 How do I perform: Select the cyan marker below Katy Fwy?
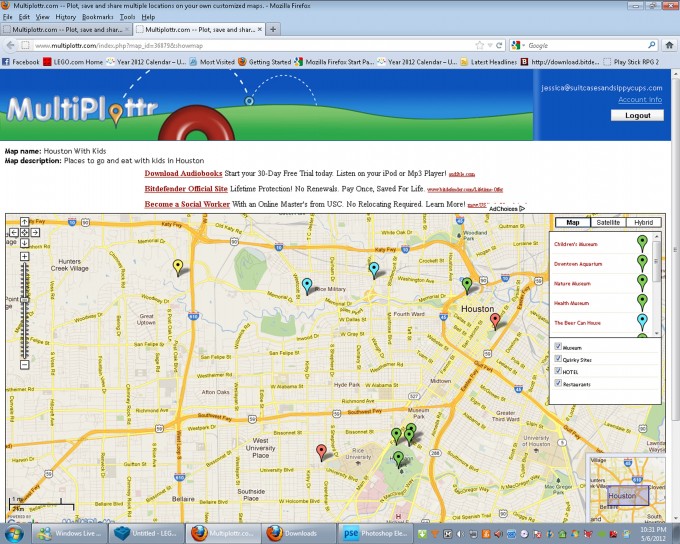click(374, 270)
